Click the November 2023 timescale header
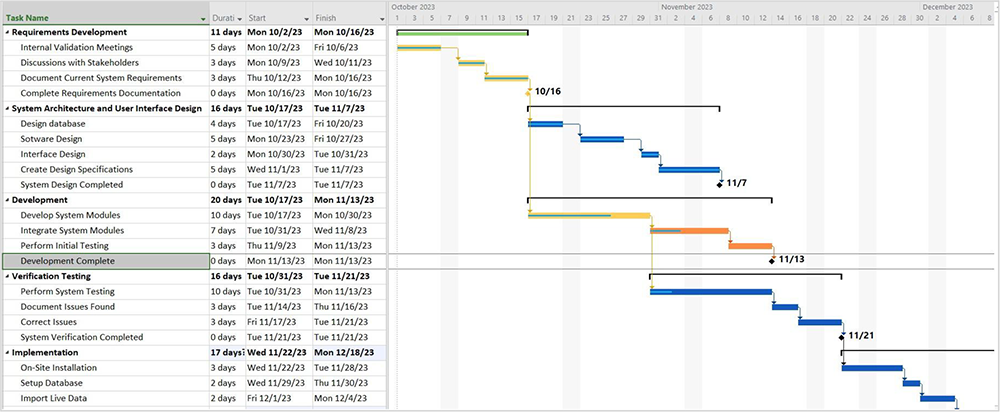The height and width of the screenshot is (412, 1000). [x=685, y=6]
